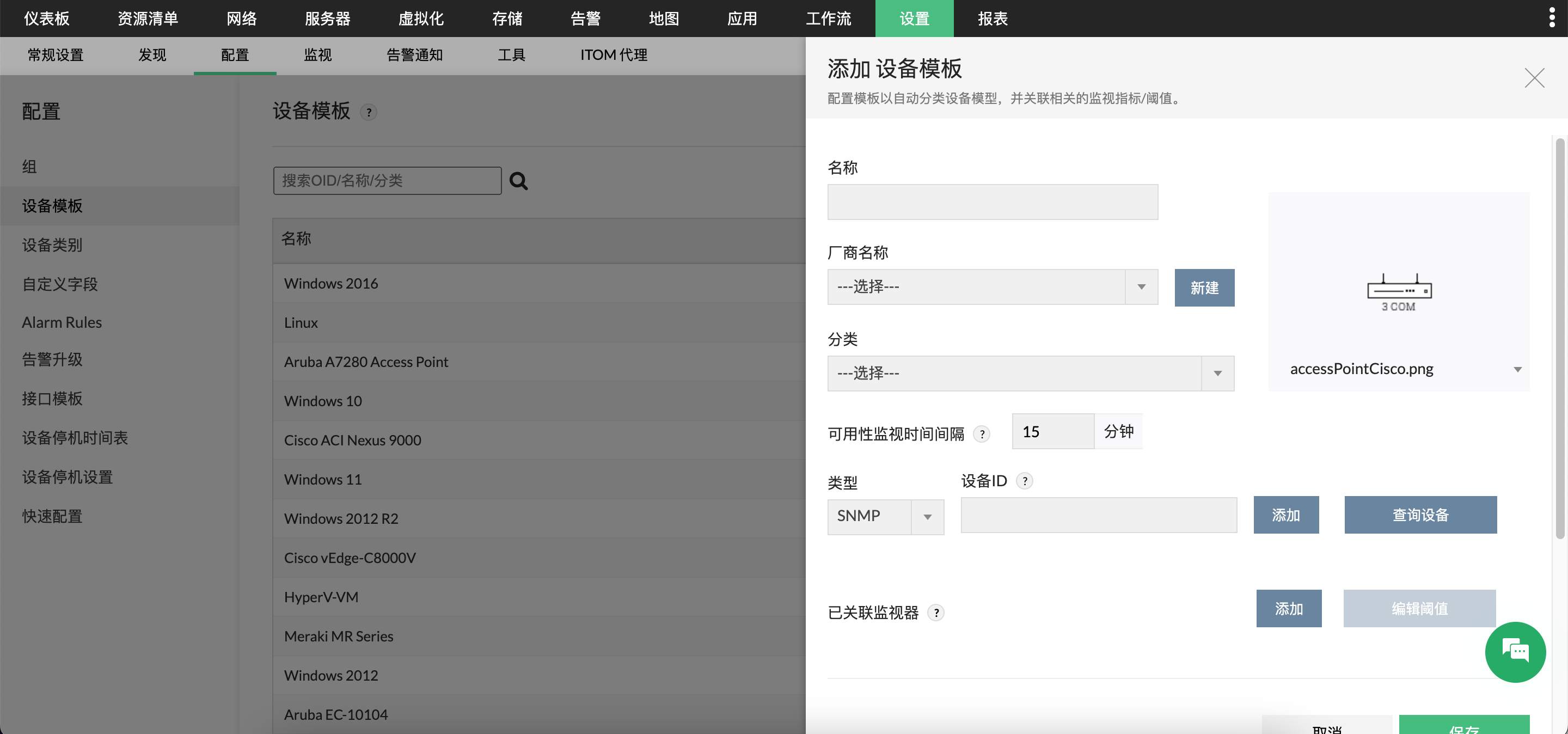Click help icon beside 可用性监视时间间隔

click(x=981, y=435)
